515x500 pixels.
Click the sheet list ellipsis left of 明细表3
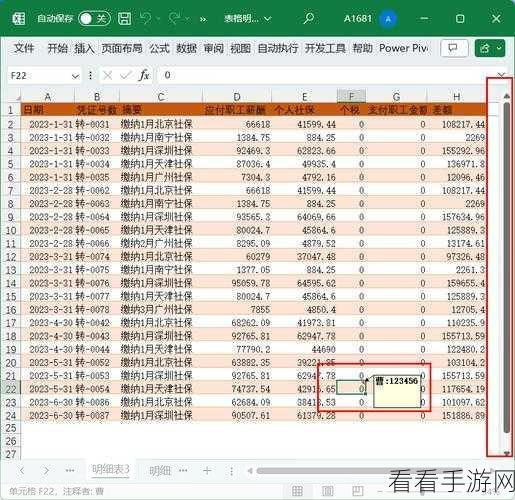(x=70, y=471)
